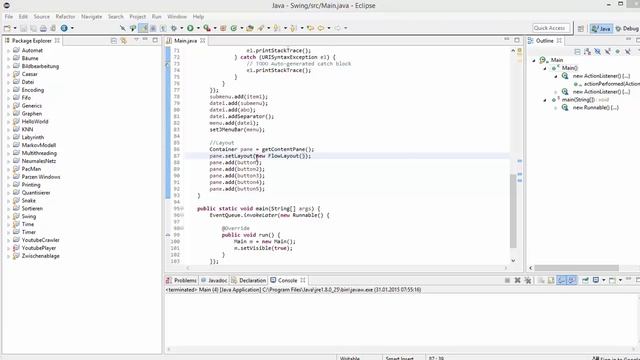The height and width of the screenshot is (360, 640).
Task: Click Display Selected Console monitor icon
Action: (596, 280)
